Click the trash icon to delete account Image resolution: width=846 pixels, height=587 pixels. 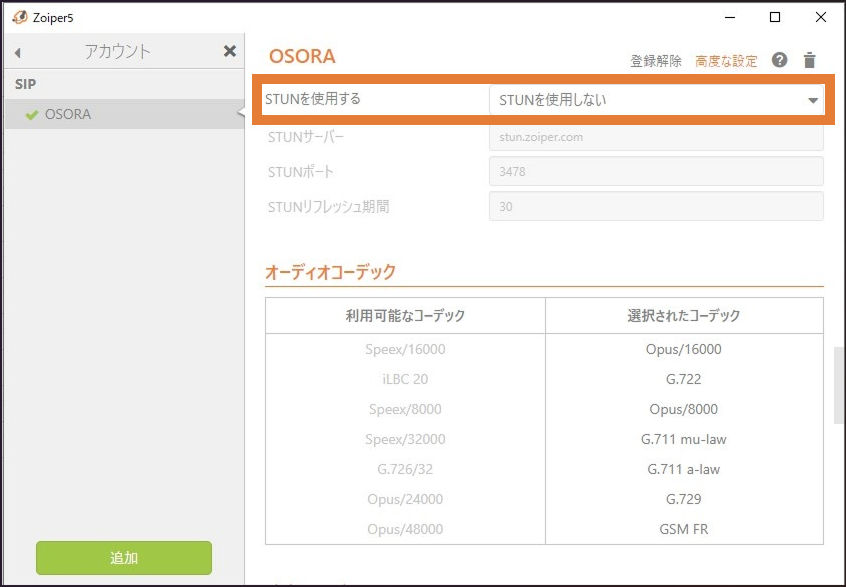(x=810, y=60)
